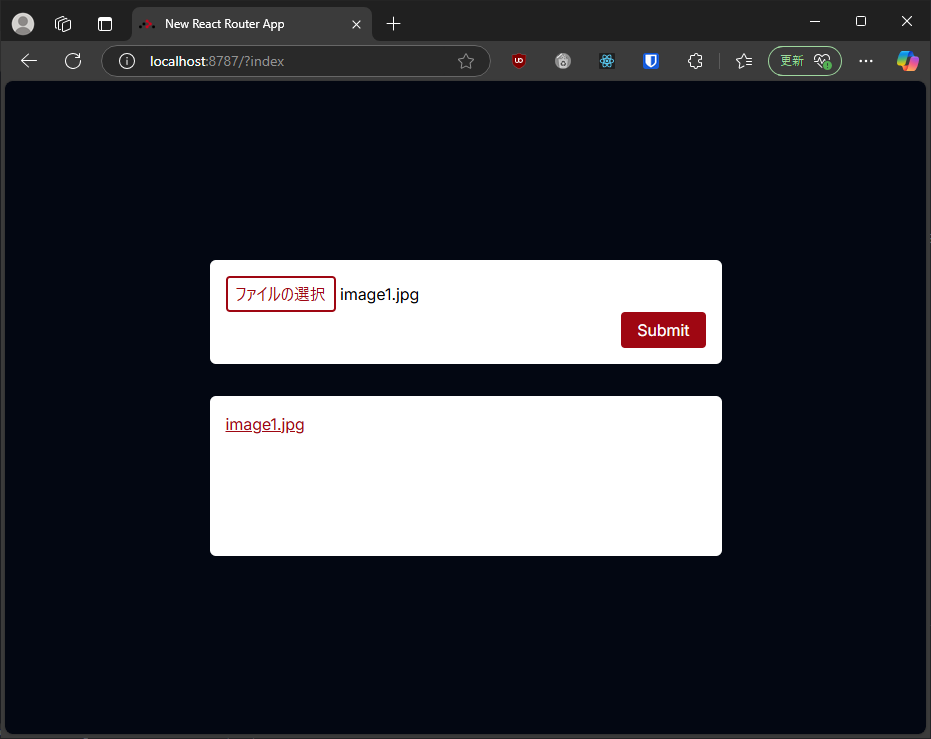Viewport: 931px width, 739px height.
Task: Open the Settings and more menu
Action: (866, 61)
